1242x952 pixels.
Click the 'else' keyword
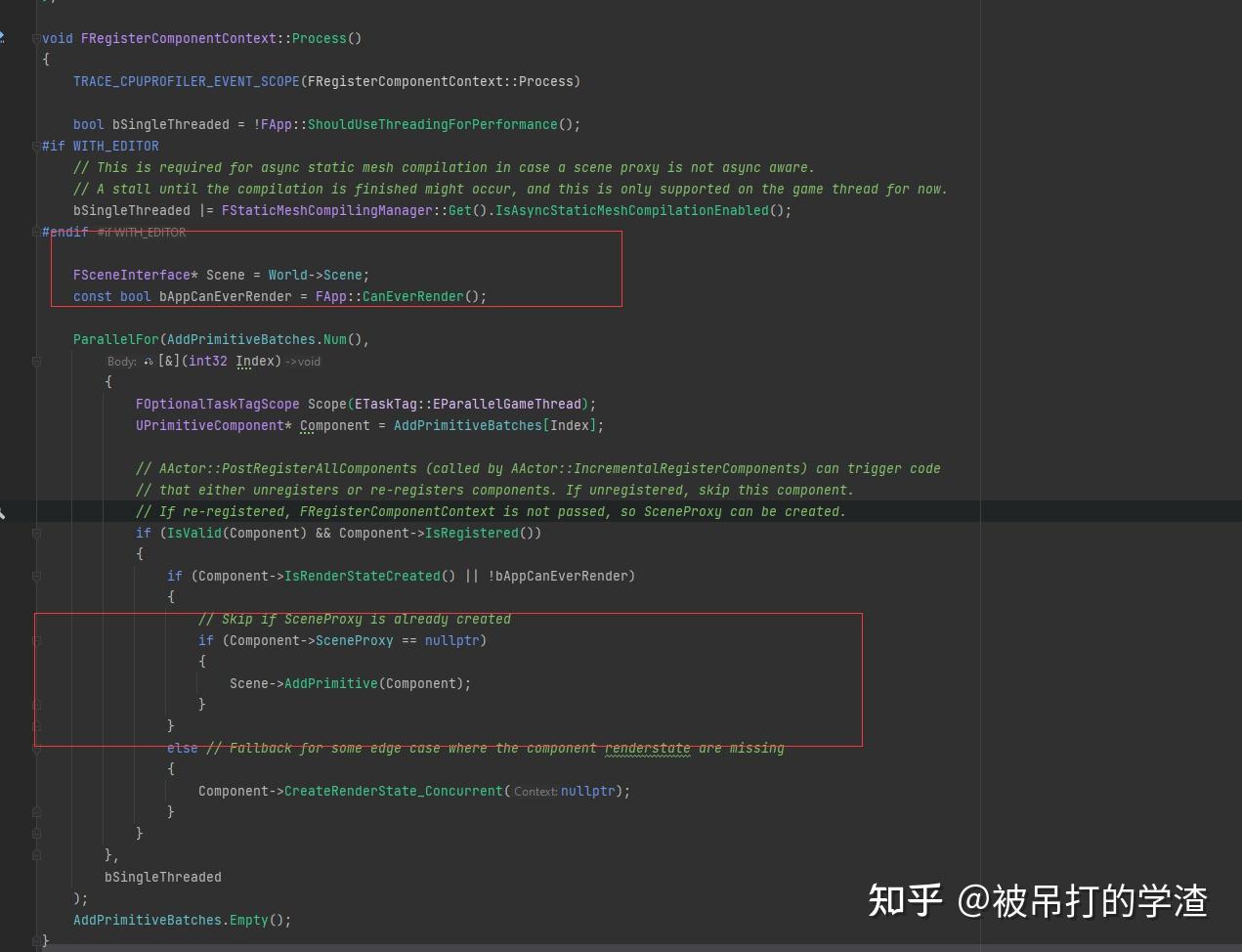(183, 748)
